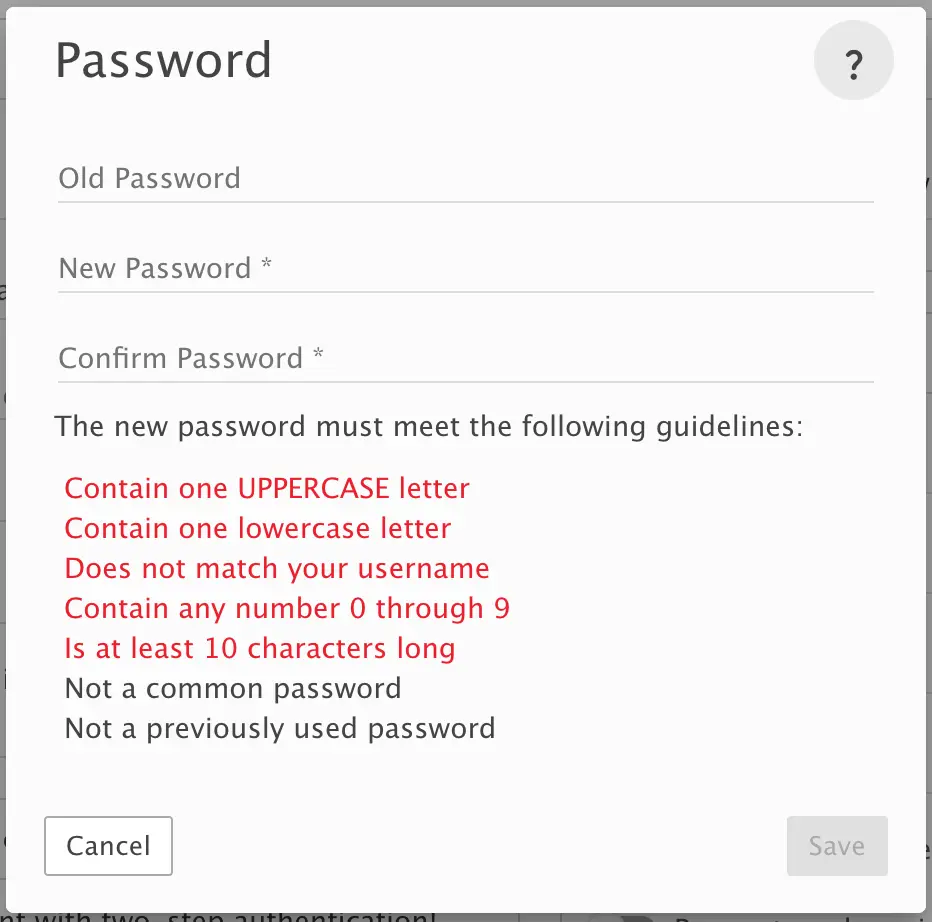
Task: Click the Save button
Action: coord(836,846)
